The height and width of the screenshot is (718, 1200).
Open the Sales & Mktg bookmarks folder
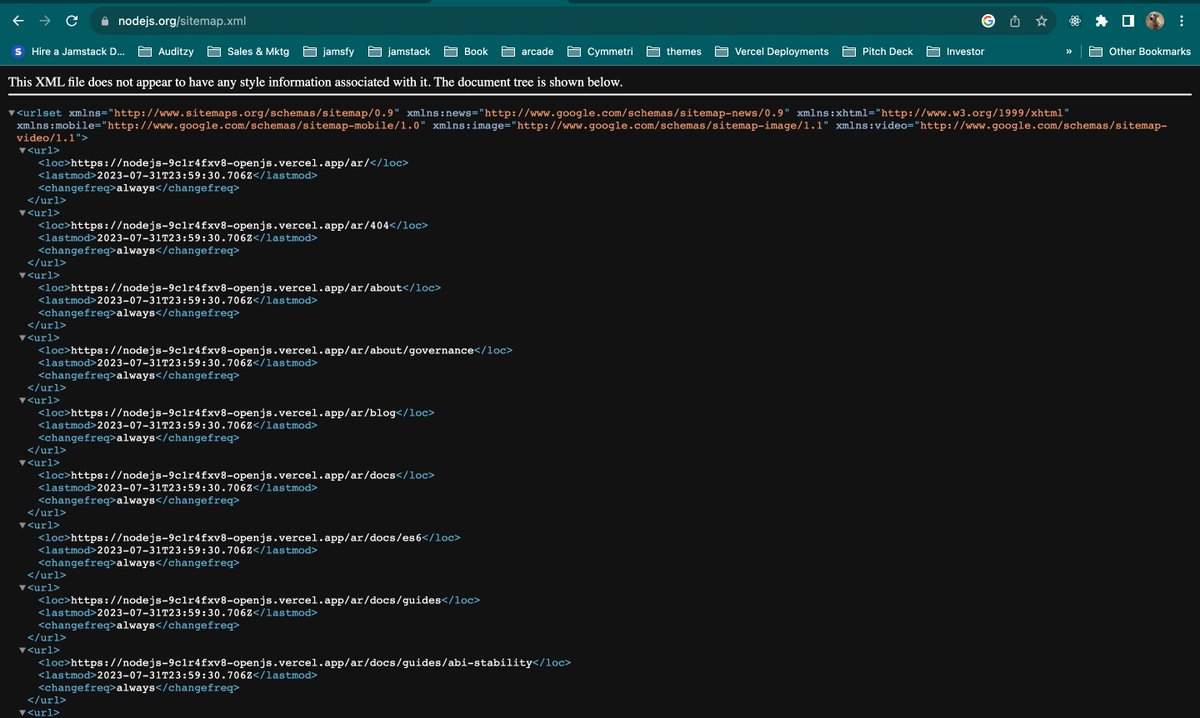point(248,51)
